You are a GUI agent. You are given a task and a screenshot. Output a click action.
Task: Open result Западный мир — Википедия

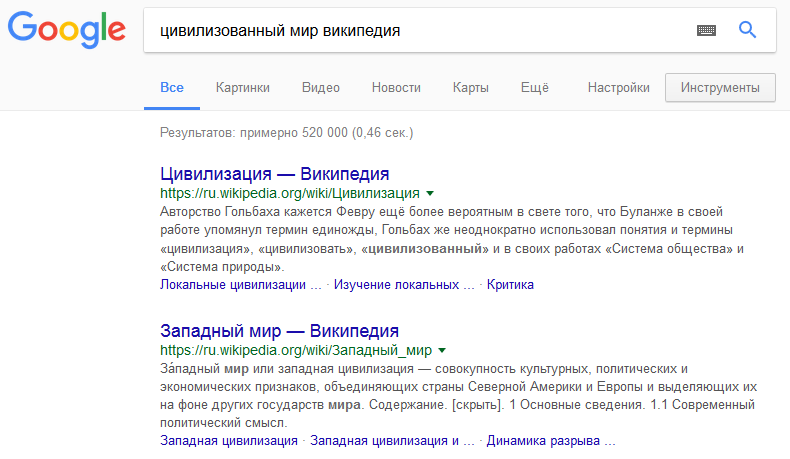(x=279, y=331)
